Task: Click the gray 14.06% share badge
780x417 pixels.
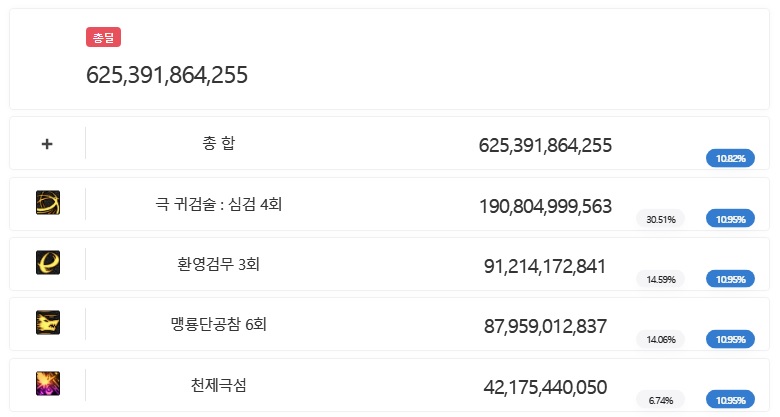Action: (x=660, y=339)
